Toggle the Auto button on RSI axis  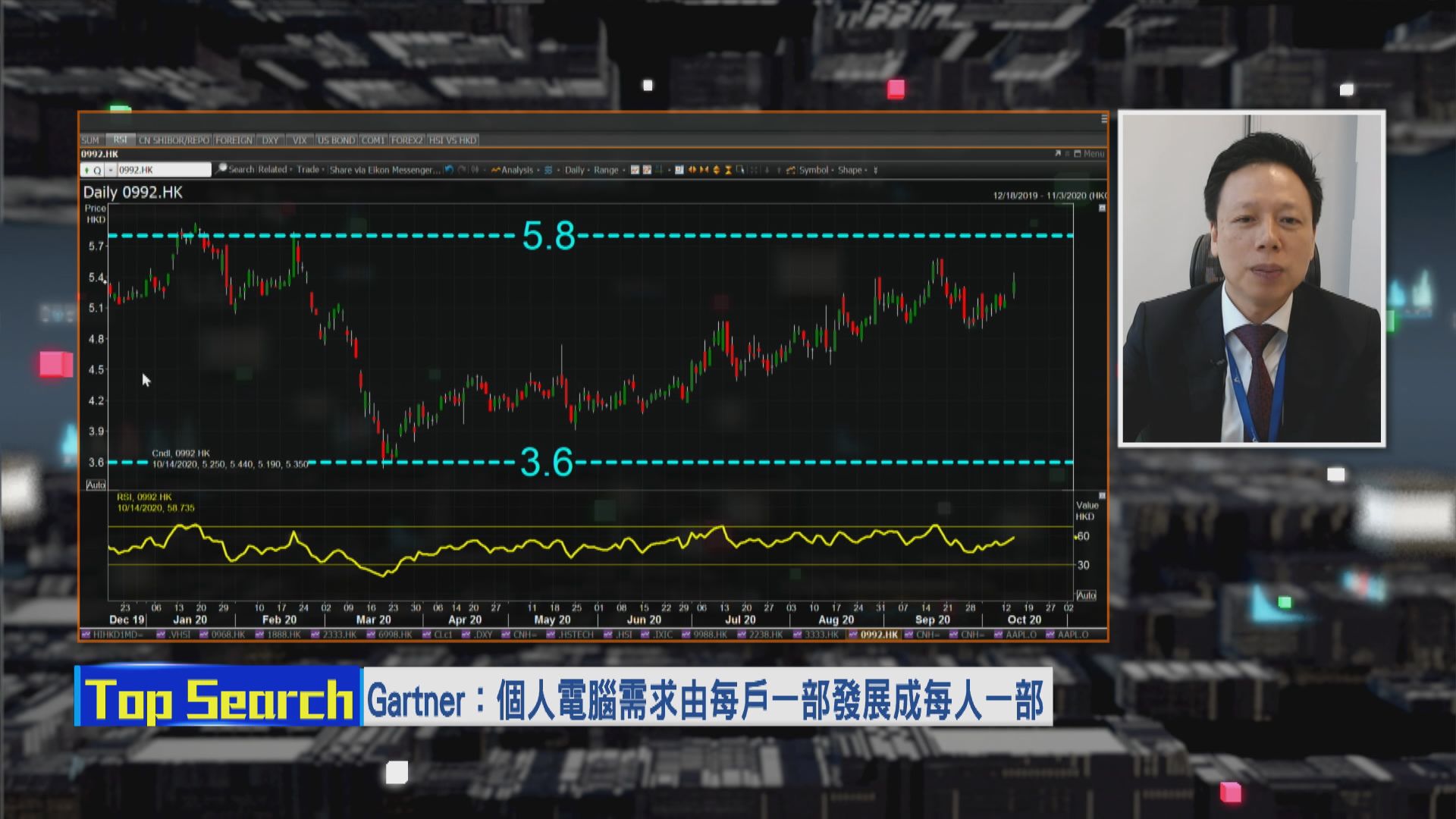1087,597
